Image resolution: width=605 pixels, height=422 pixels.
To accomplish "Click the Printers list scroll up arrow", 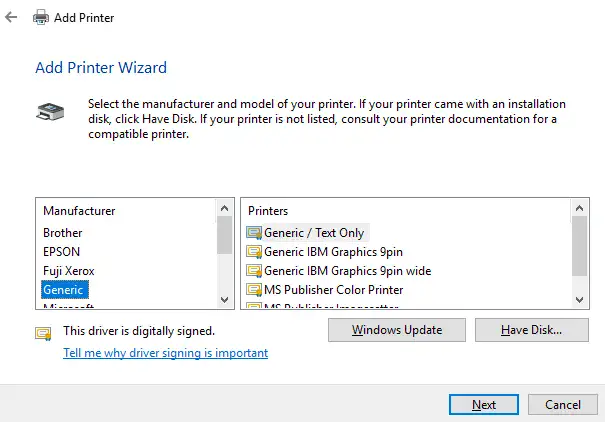I will tap(579, 209).
